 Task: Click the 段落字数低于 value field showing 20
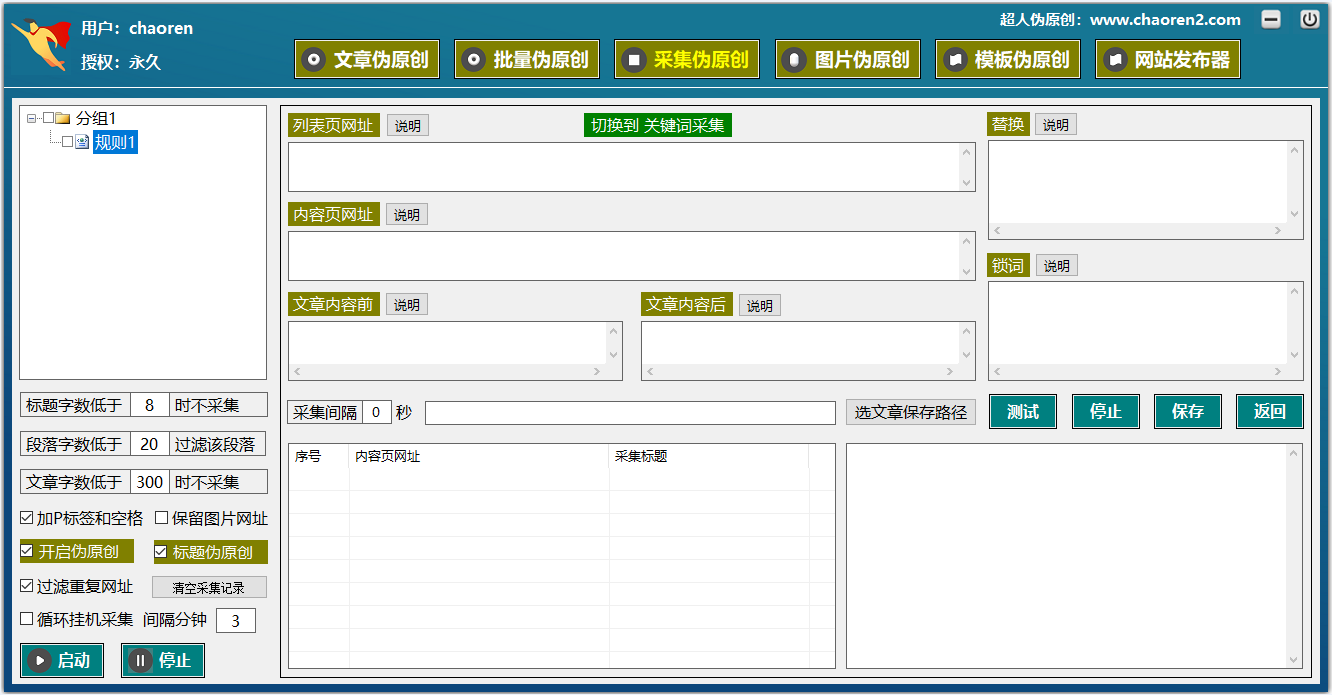(x=150, y=444)
